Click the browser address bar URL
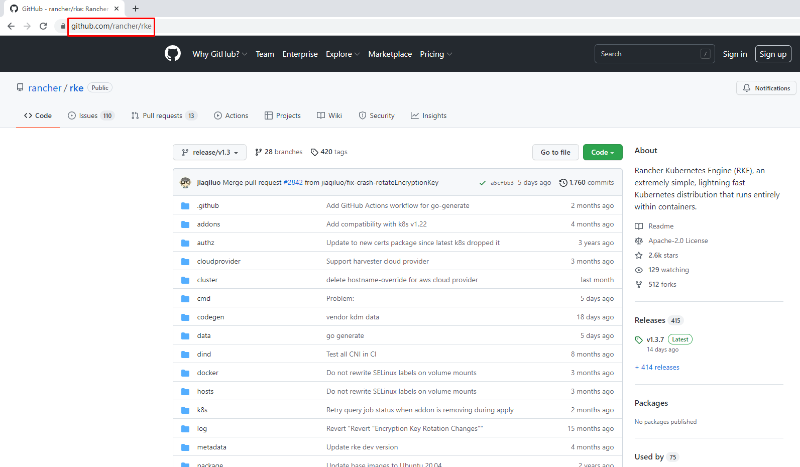This screenshot has width=800, height=467. pos(111,26)
